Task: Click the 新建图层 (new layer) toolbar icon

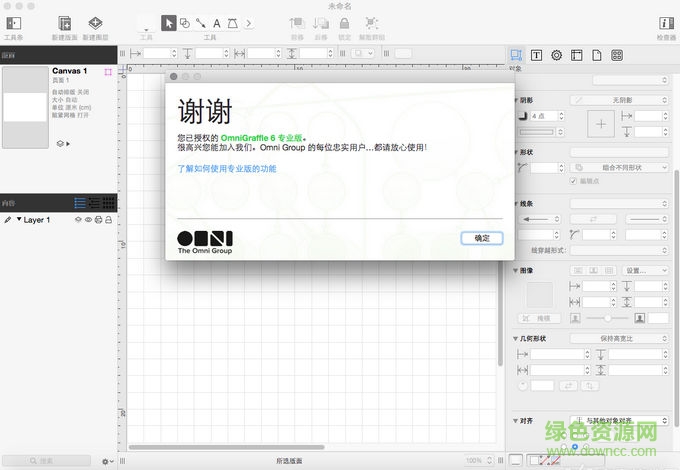Action: coord(96,23)
